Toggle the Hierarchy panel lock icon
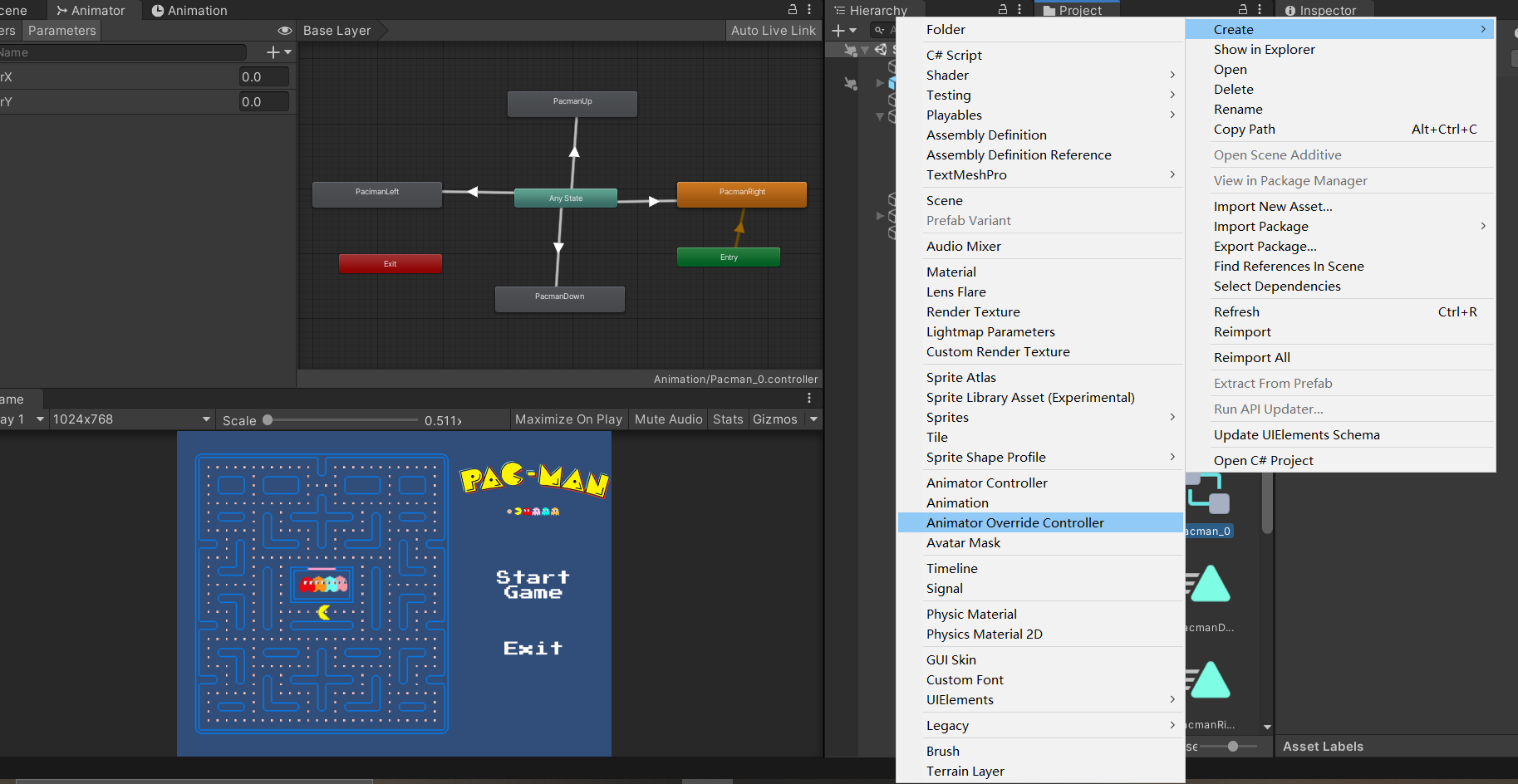The height and width of the screenshot is (784, 1518). tap(1003, 9)
